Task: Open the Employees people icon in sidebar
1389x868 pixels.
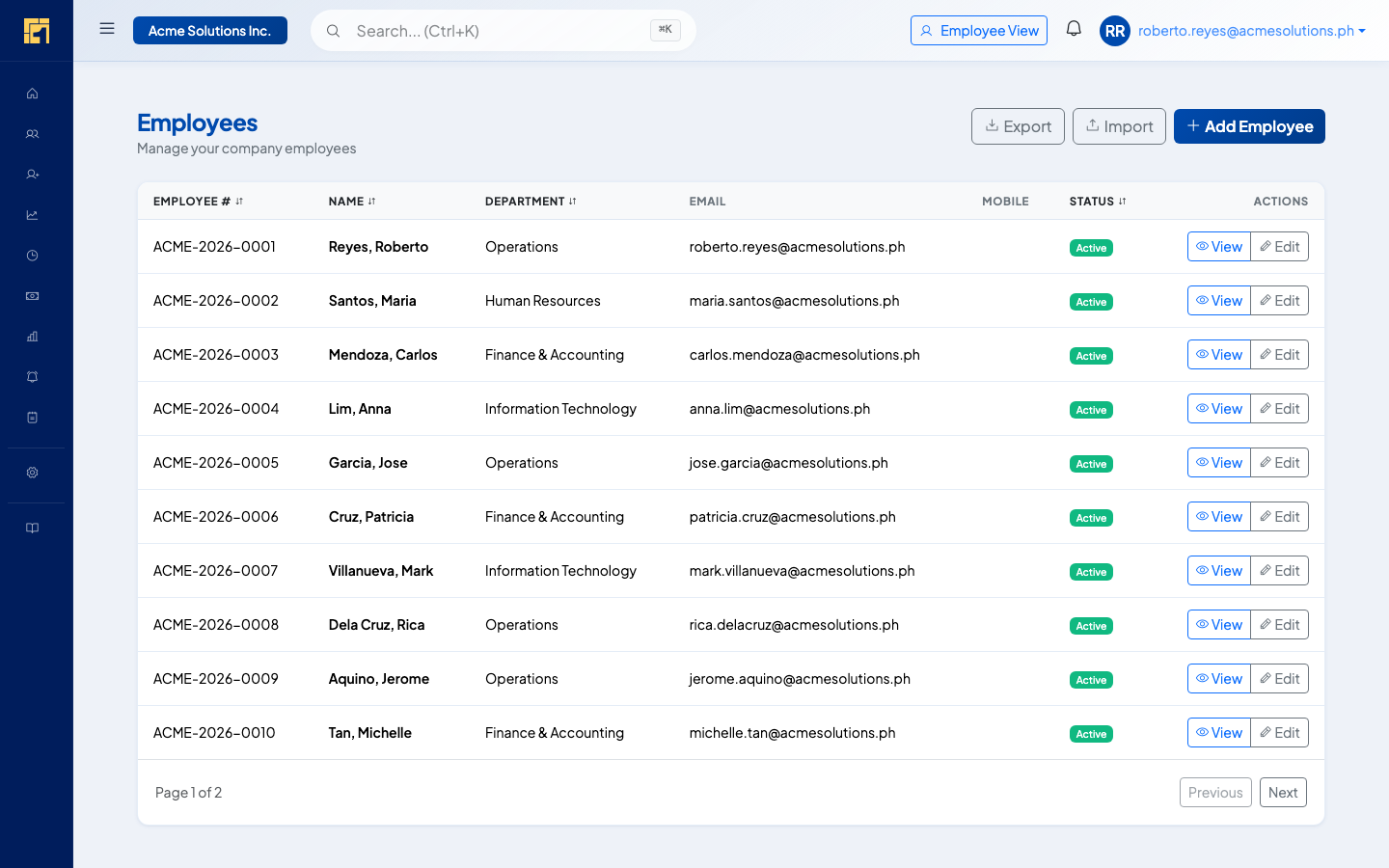Action: point(33,134)
